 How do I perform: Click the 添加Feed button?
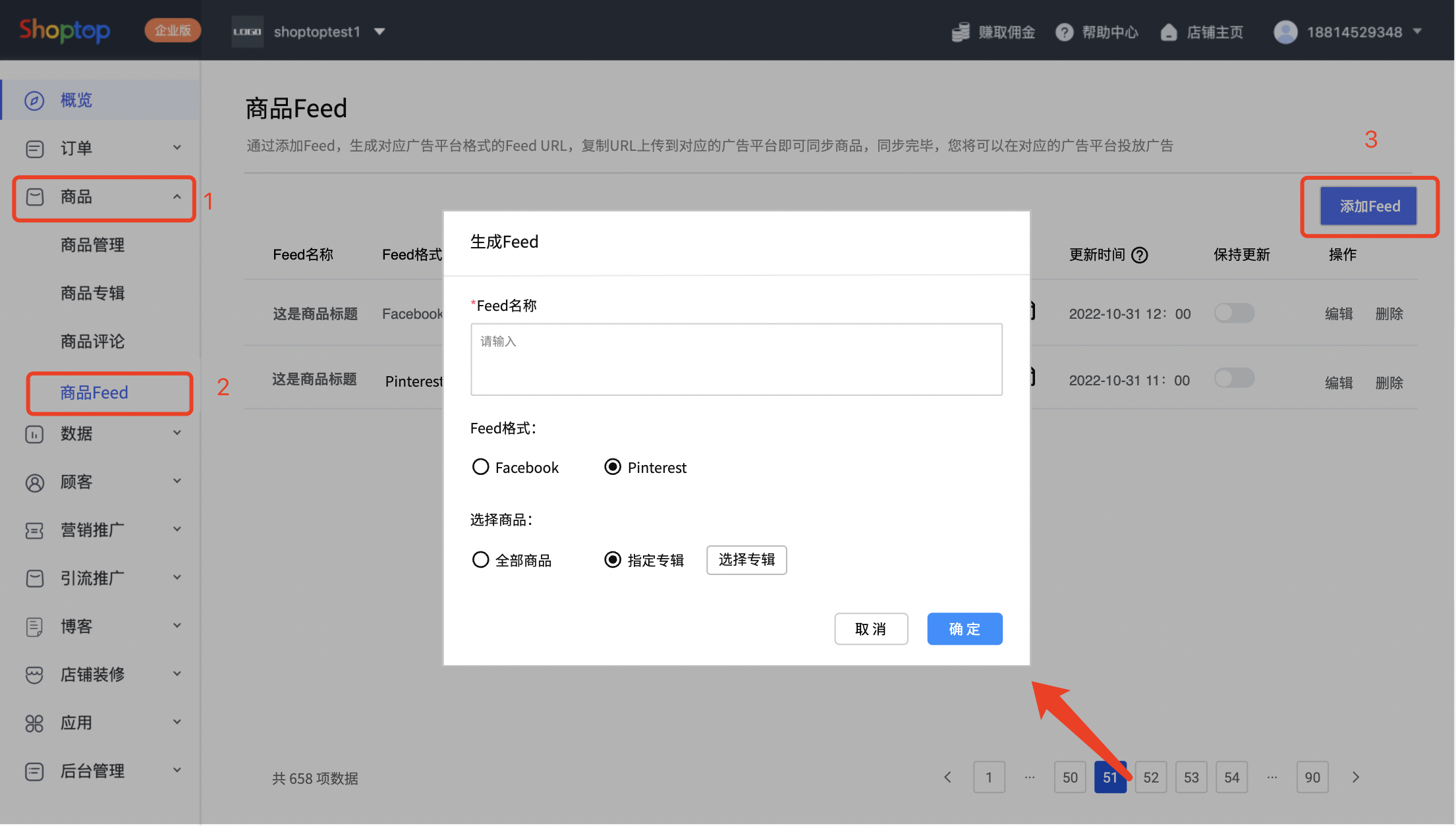pyautogui.click(x=1369, y=206)
